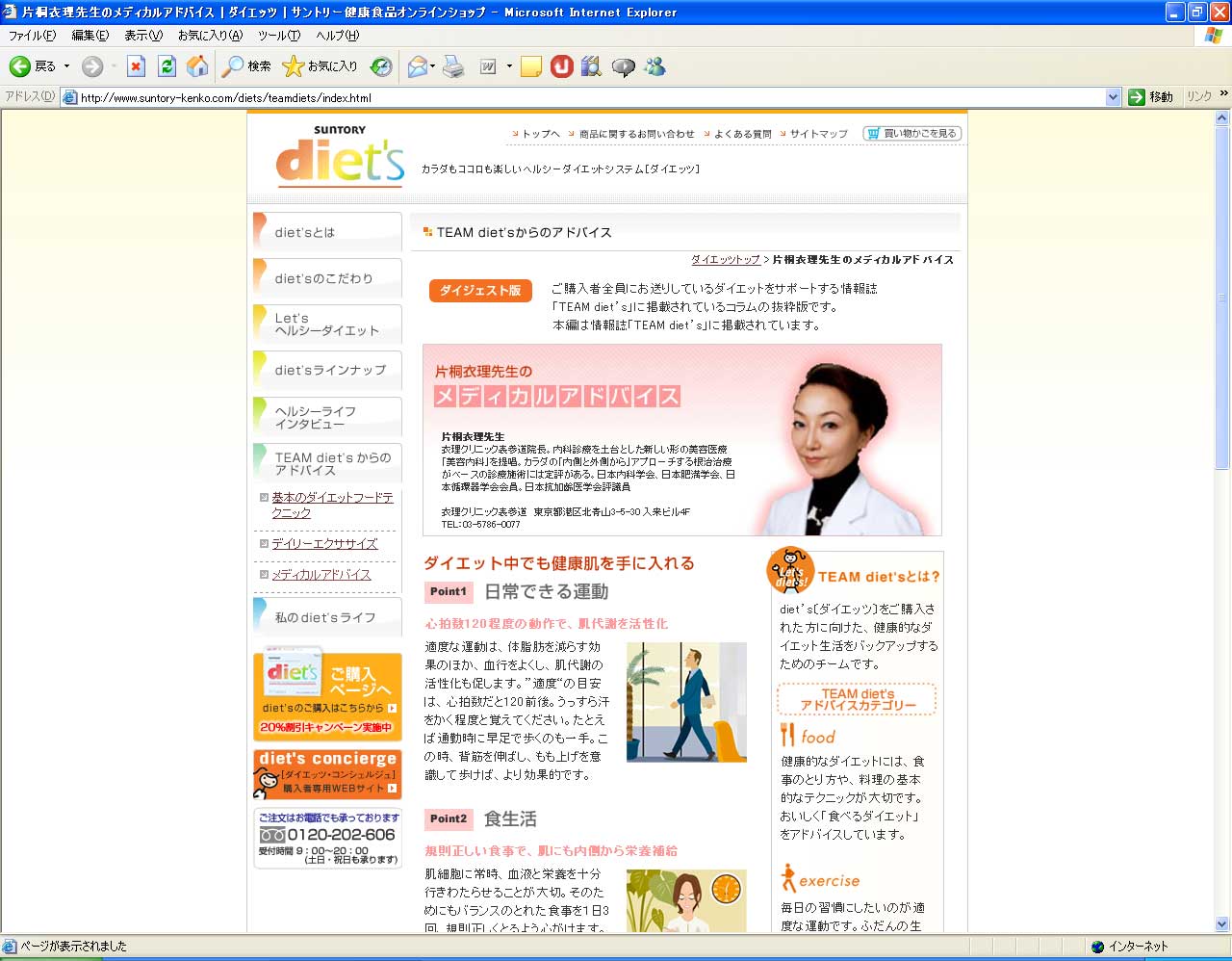Open the Back button history dropdown arrow
This screenshot has height=961, width=1232.
click(66, 66)
